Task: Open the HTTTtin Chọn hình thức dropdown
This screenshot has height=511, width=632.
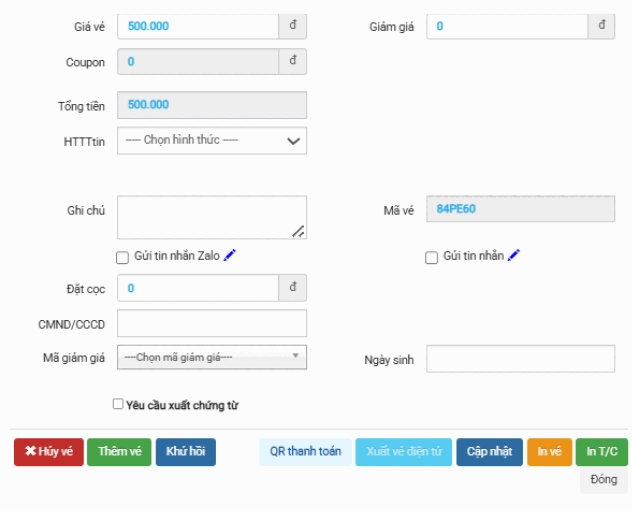Action: click(x=212, y=141)
